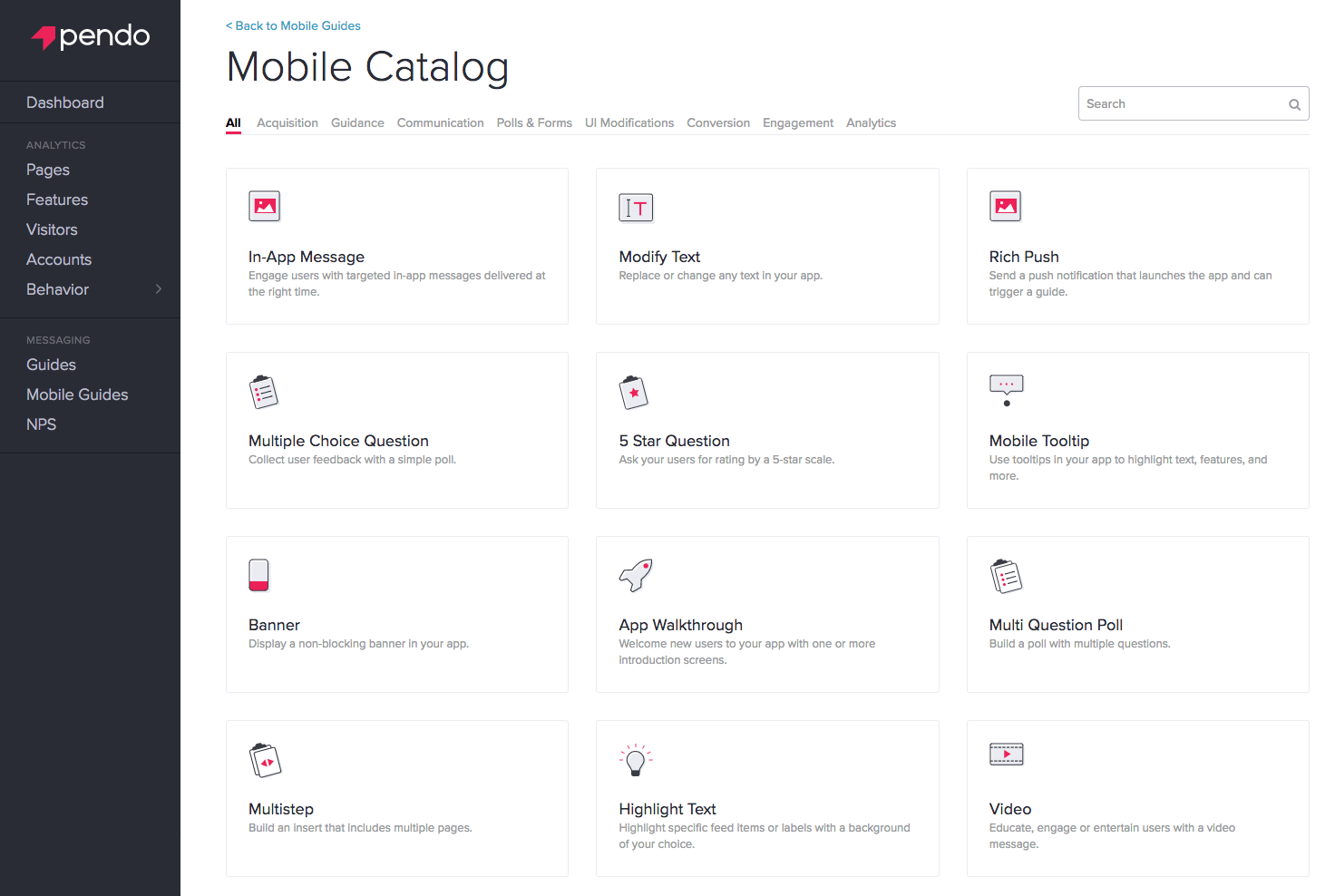Go back to Mobile Guides

pos(292,25)
